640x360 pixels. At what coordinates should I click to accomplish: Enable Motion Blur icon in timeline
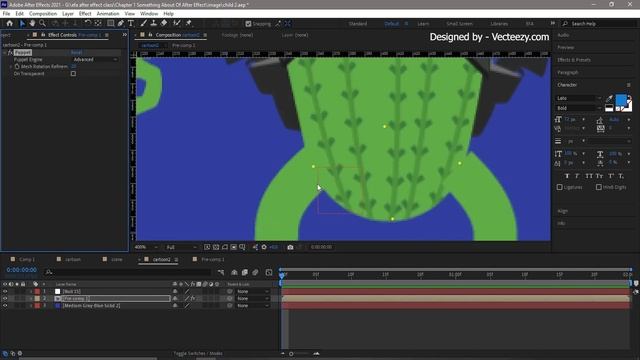click(x=255, y=272)
